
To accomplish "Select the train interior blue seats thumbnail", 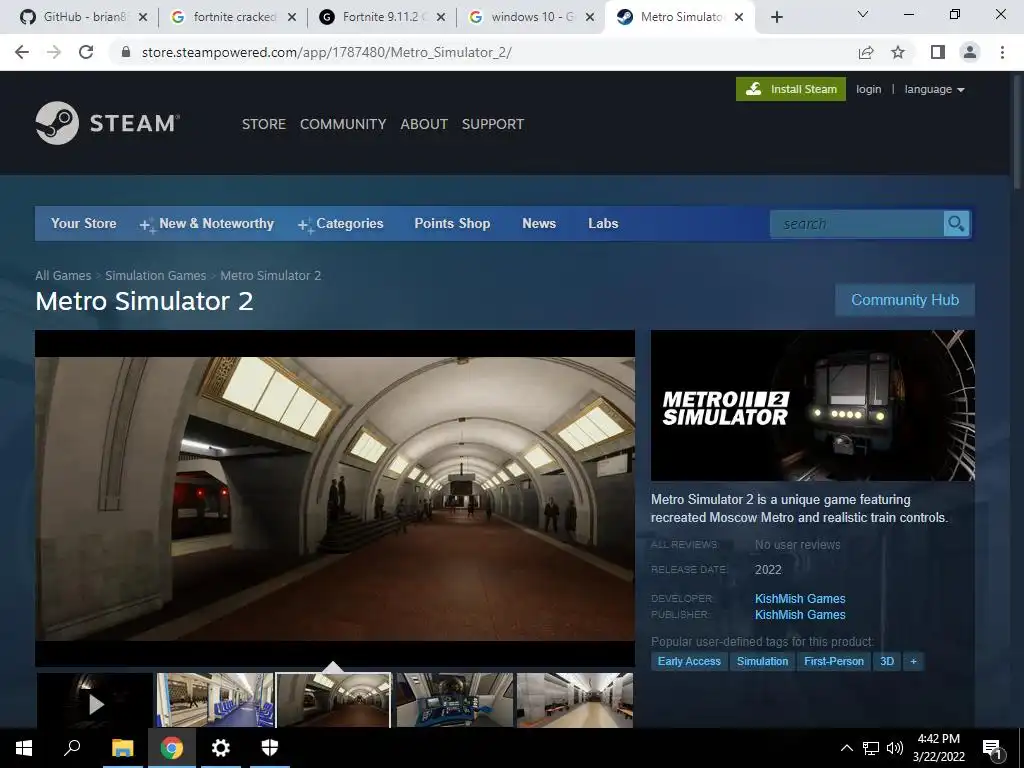I will coord(214,701).
